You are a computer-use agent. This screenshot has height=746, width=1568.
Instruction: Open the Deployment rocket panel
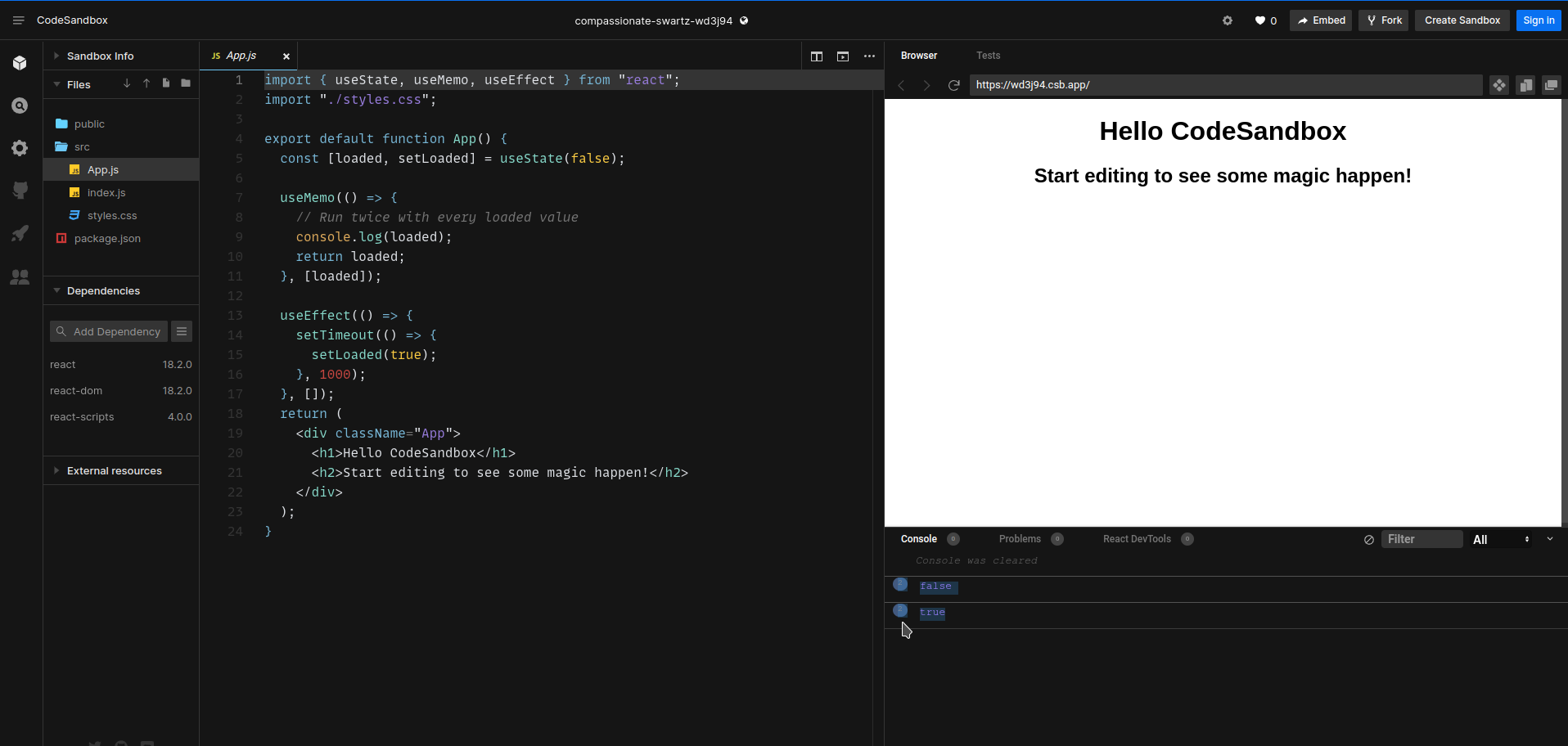click(x=20, y=233)
